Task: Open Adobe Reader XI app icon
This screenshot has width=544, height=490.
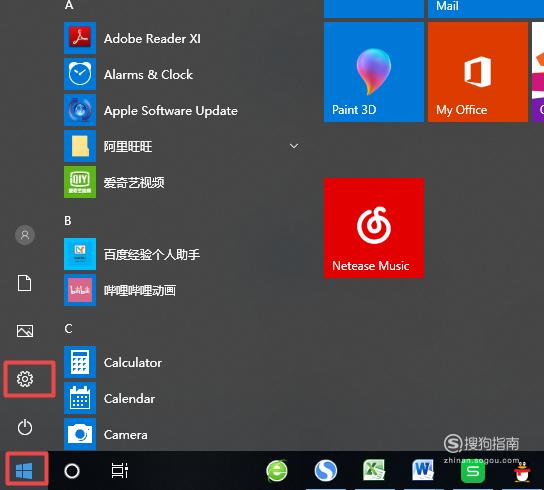Action: (x=80, y=38)
